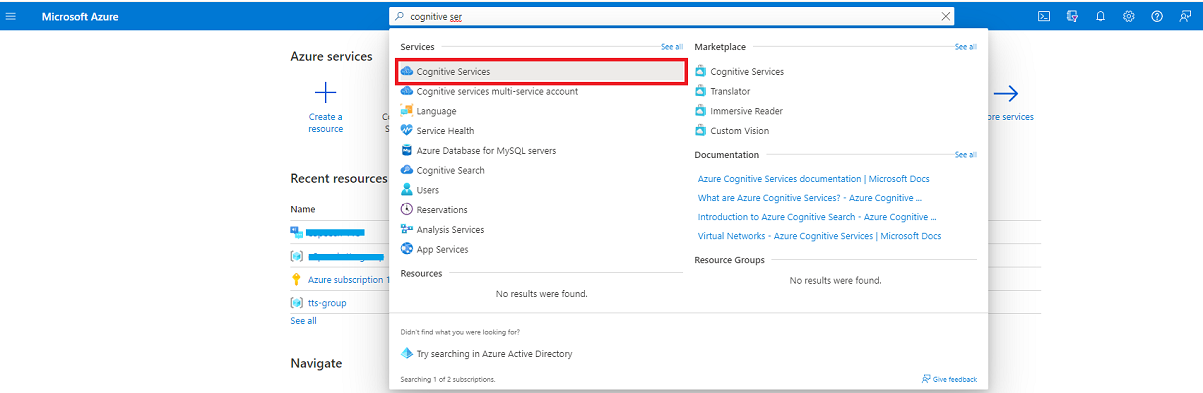1203x393 pixels.
Task: Open 'What are Azure Cognitive Services?' doc link
Action: coord(810,198)
